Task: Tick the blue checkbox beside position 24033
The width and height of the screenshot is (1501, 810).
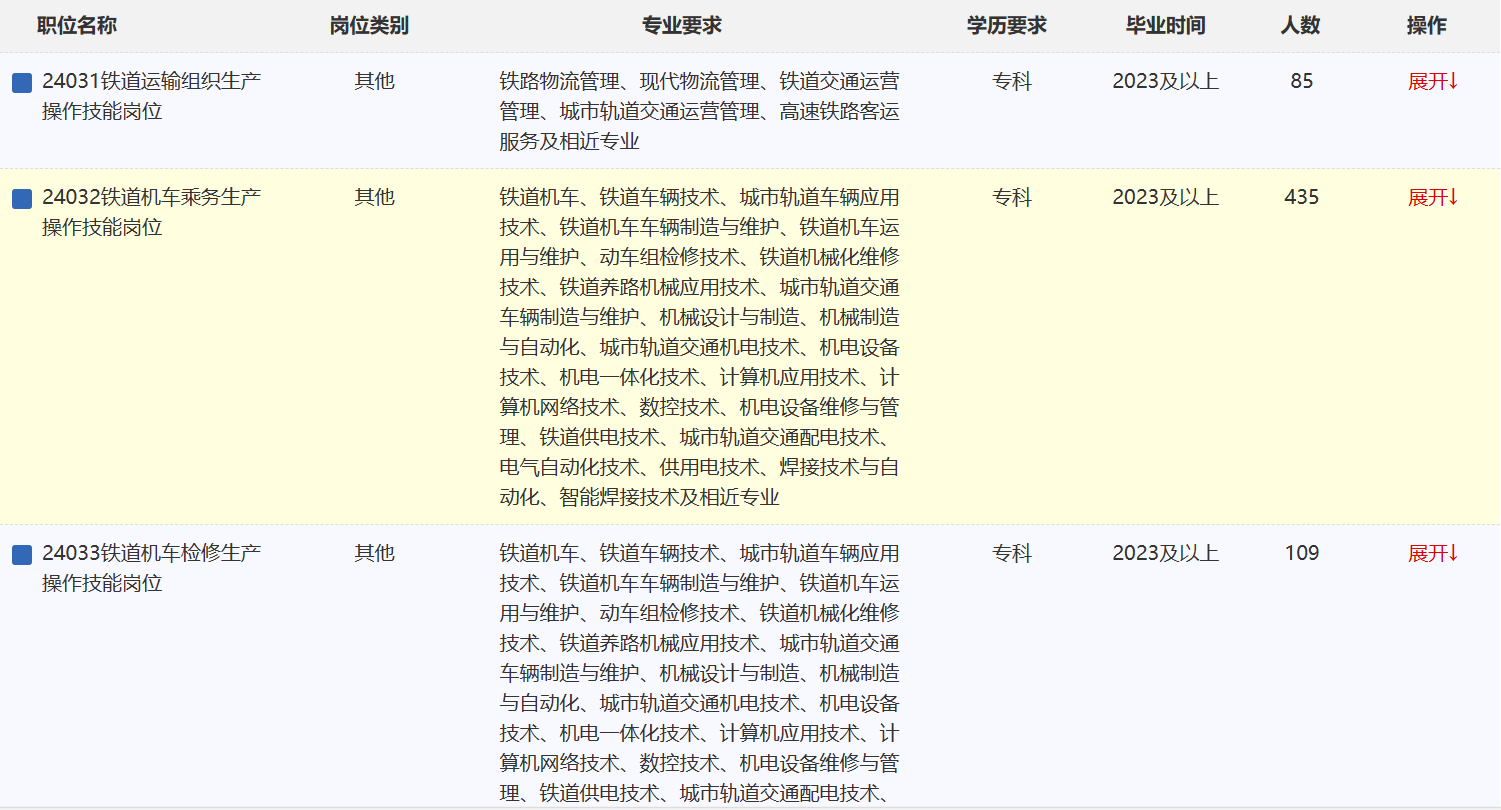Action: click(x=22, y=555)
